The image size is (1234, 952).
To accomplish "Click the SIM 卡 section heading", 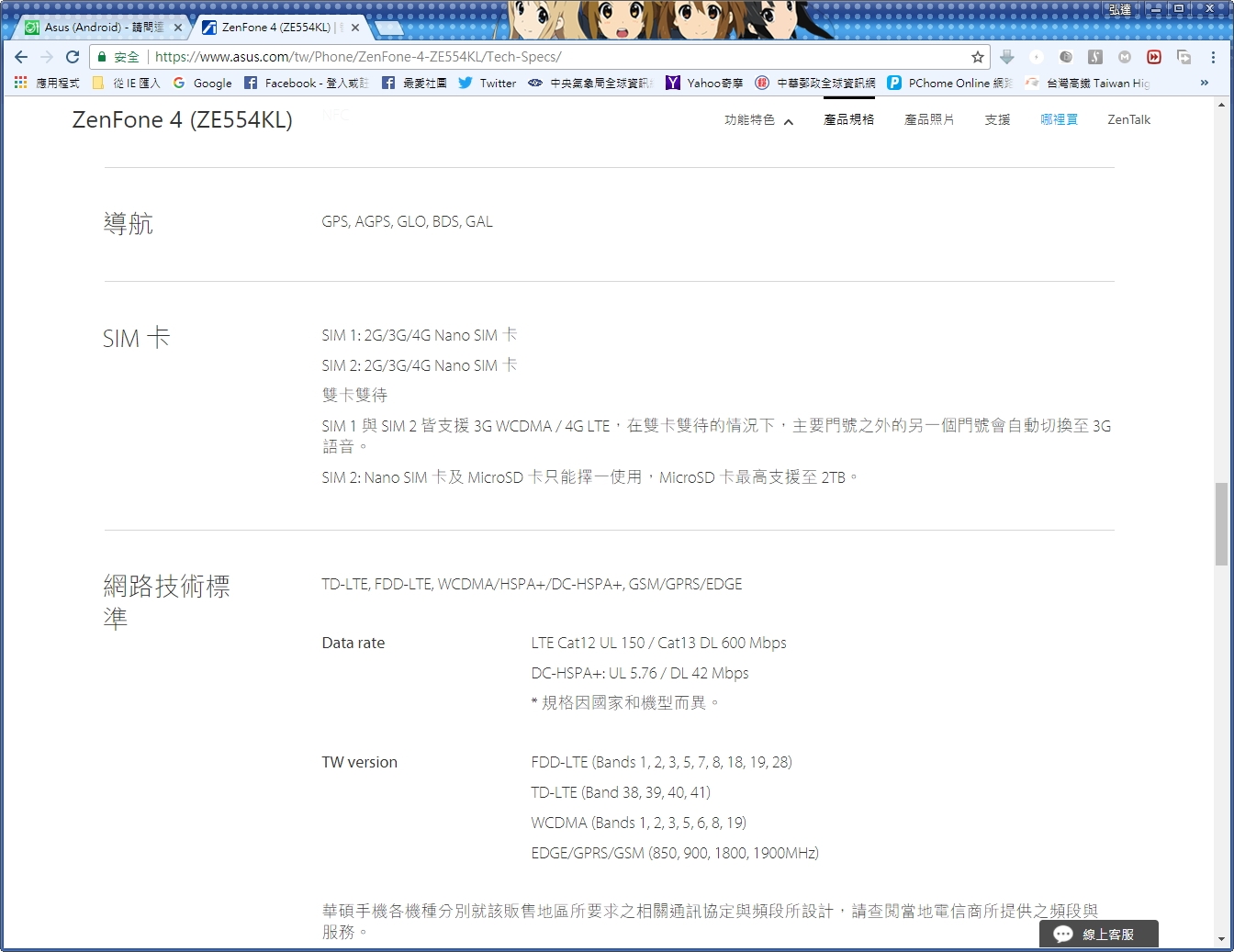I will pos(136,338).
